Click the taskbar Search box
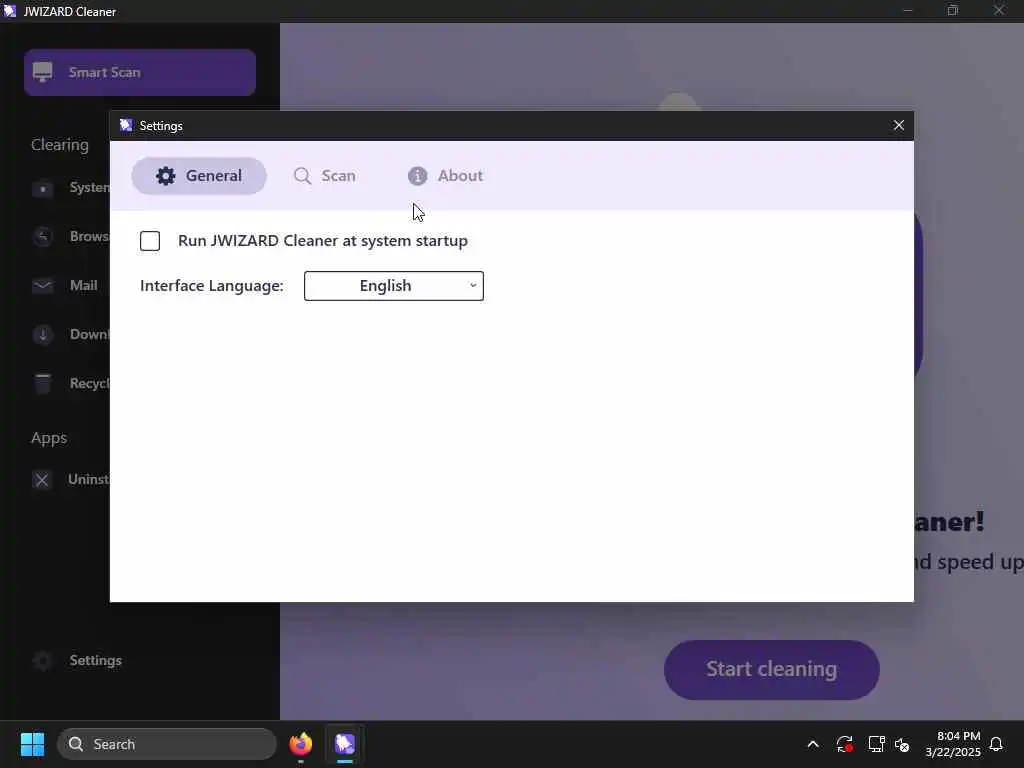 pos(167,744)
